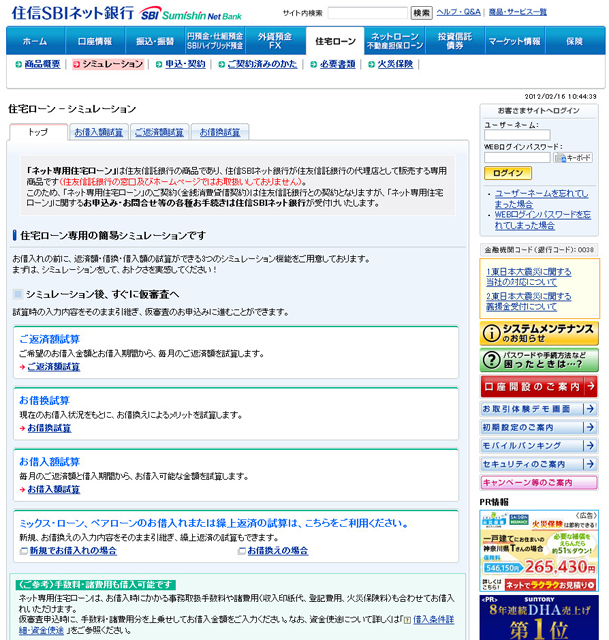Click the arrow on 口座開設のご案内 banner
Viewport: 609px width, 640px height.
[591, 386]
